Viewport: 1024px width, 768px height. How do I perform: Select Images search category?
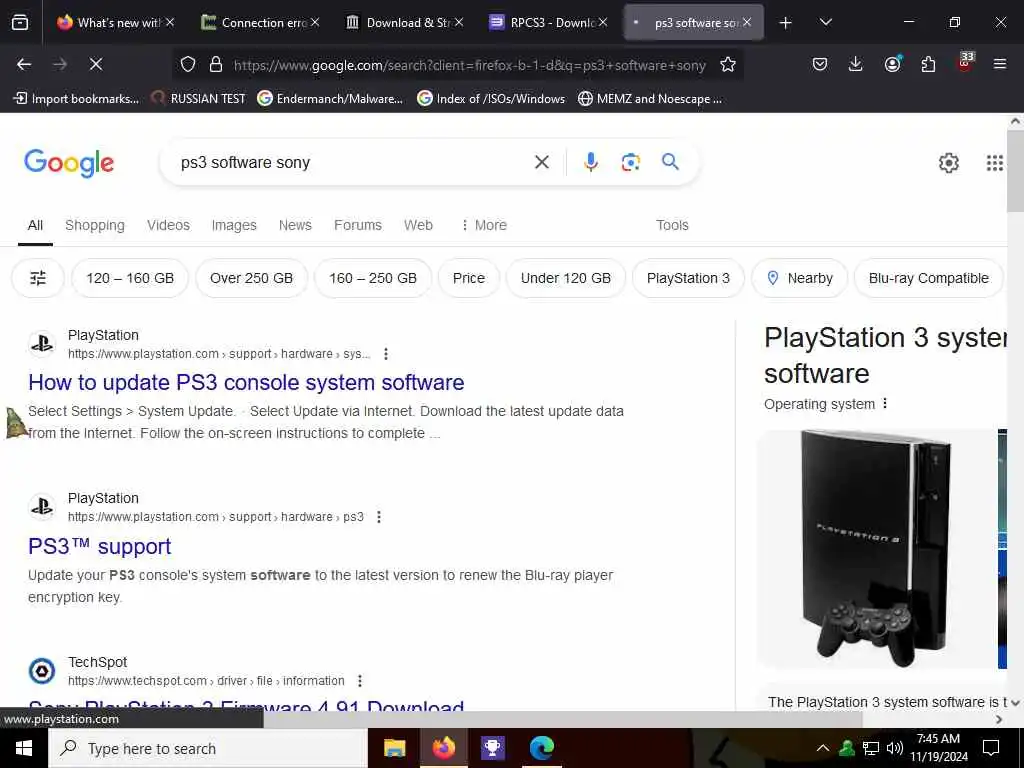pyautogui.click(x=234, y=225)
